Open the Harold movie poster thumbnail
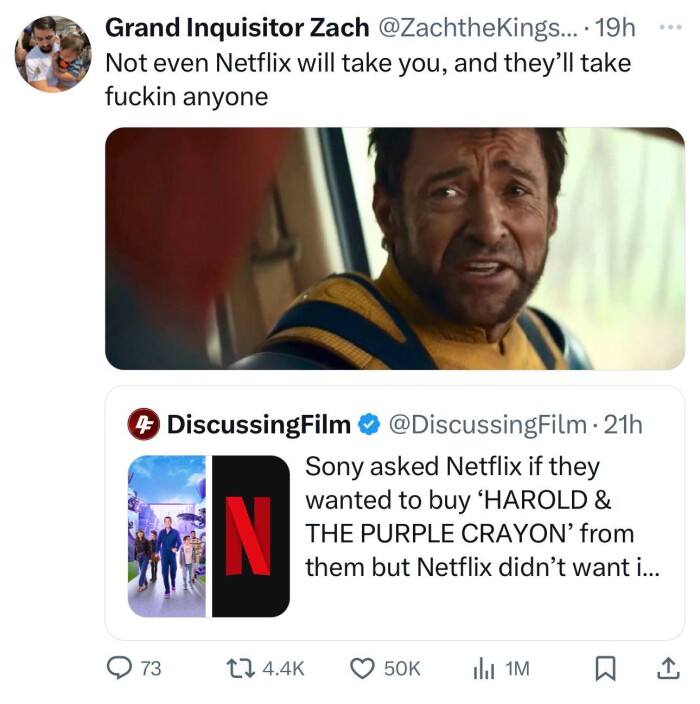The width and height of the screenshot is (700, 704). pos(167,535)
